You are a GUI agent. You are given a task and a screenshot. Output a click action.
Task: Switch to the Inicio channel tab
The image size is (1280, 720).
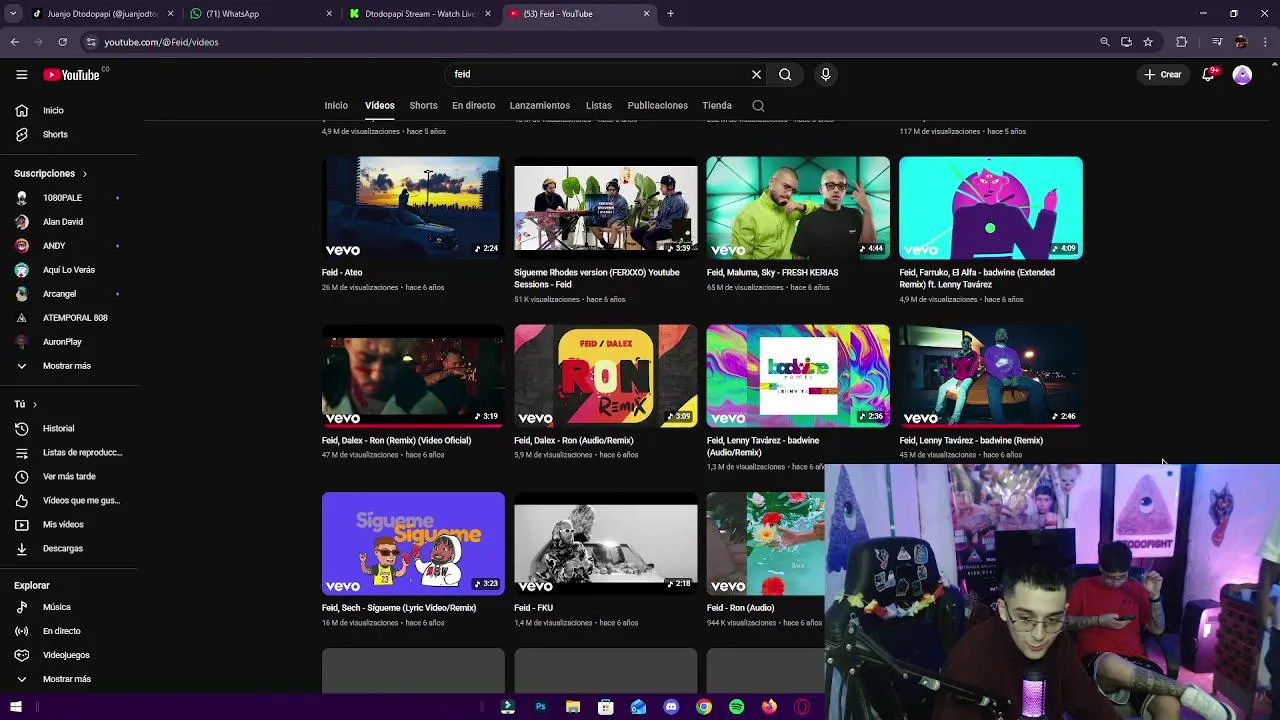point(336,105)
